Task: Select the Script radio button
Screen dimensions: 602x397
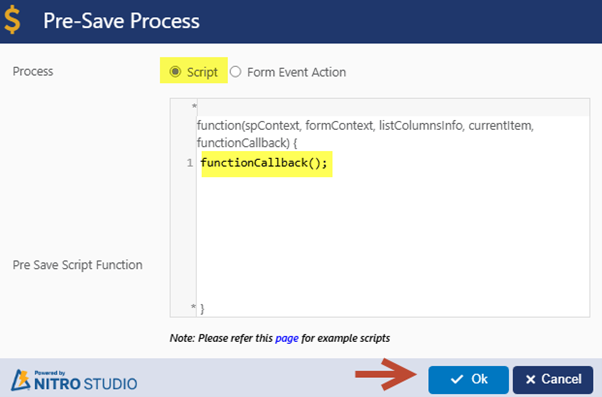Action: 175,72
